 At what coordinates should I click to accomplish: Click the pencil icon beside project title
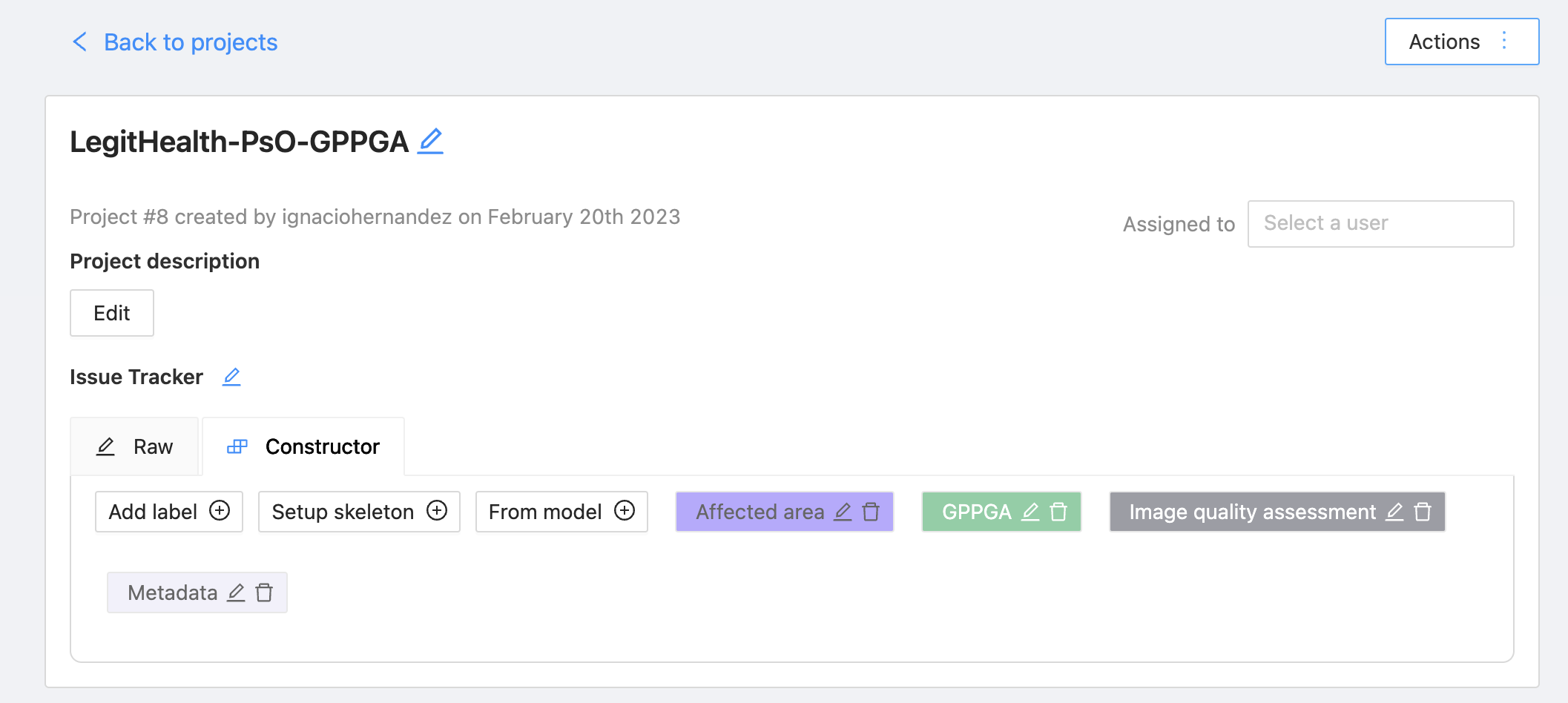[430, 141]
